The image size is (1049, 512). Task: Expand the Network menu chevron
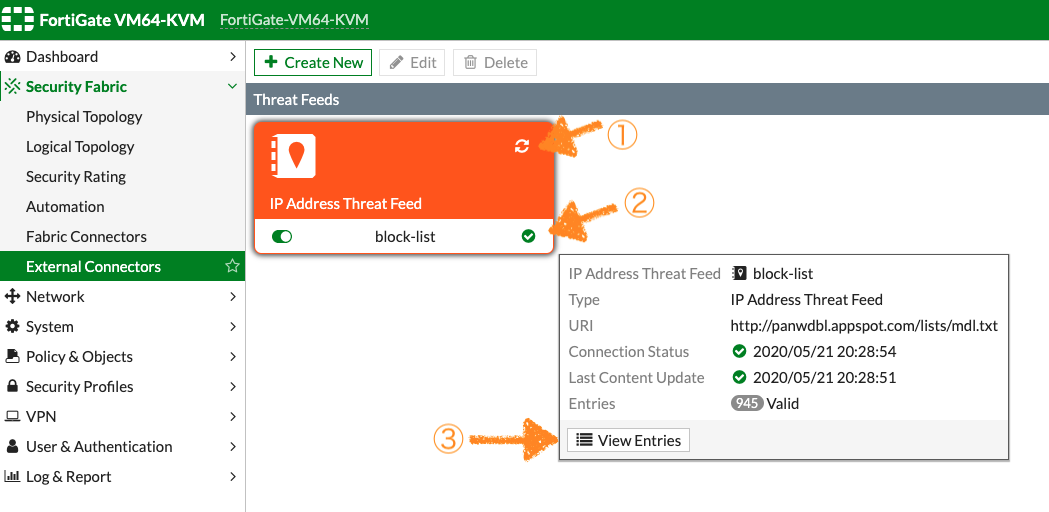(233, 296)
